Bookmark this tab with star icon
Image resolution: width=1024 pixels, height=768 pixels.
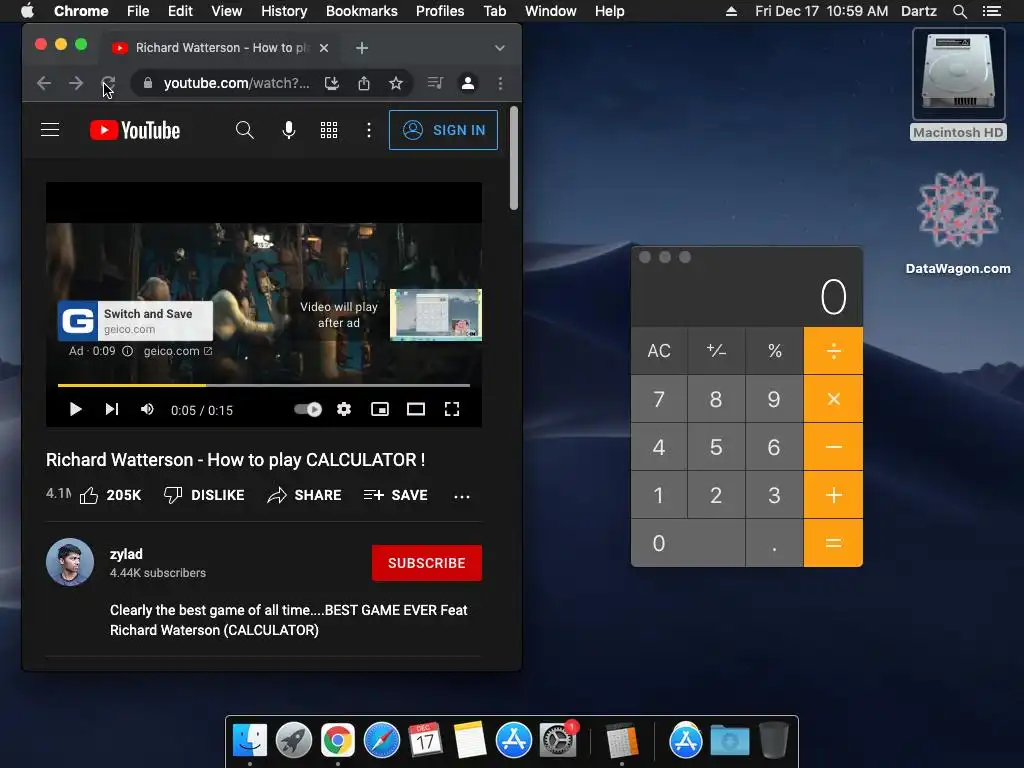(396, 83)
